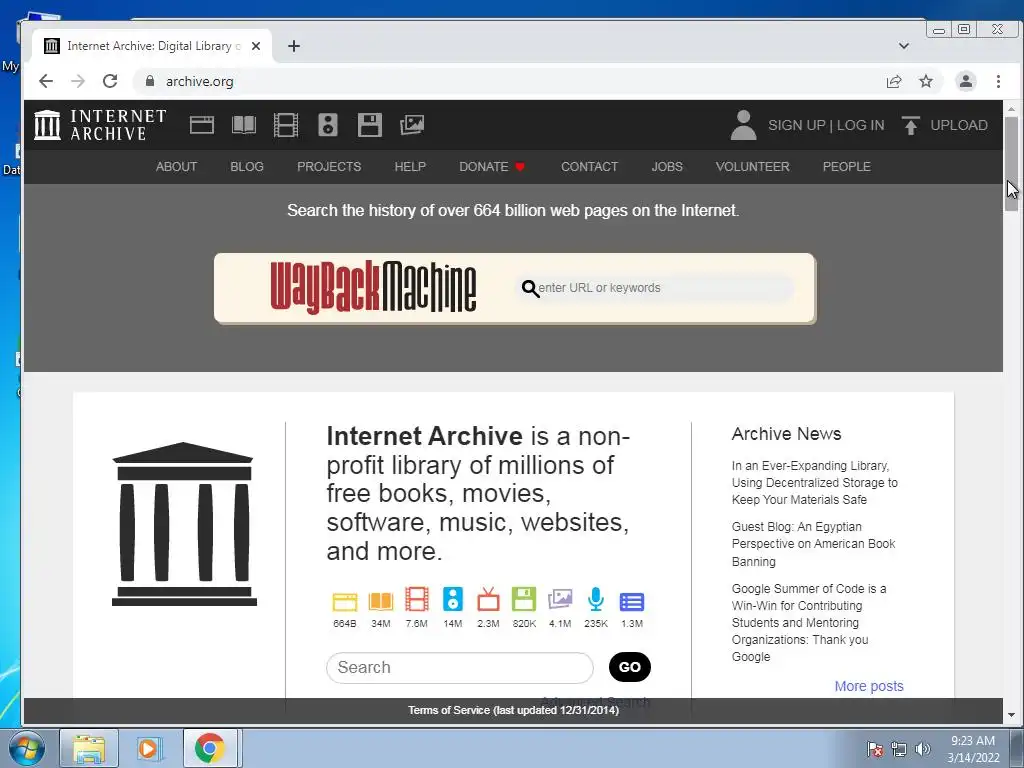Open the PEOPLE menu item
1024x768 pixels.
[x=846, y=167]
